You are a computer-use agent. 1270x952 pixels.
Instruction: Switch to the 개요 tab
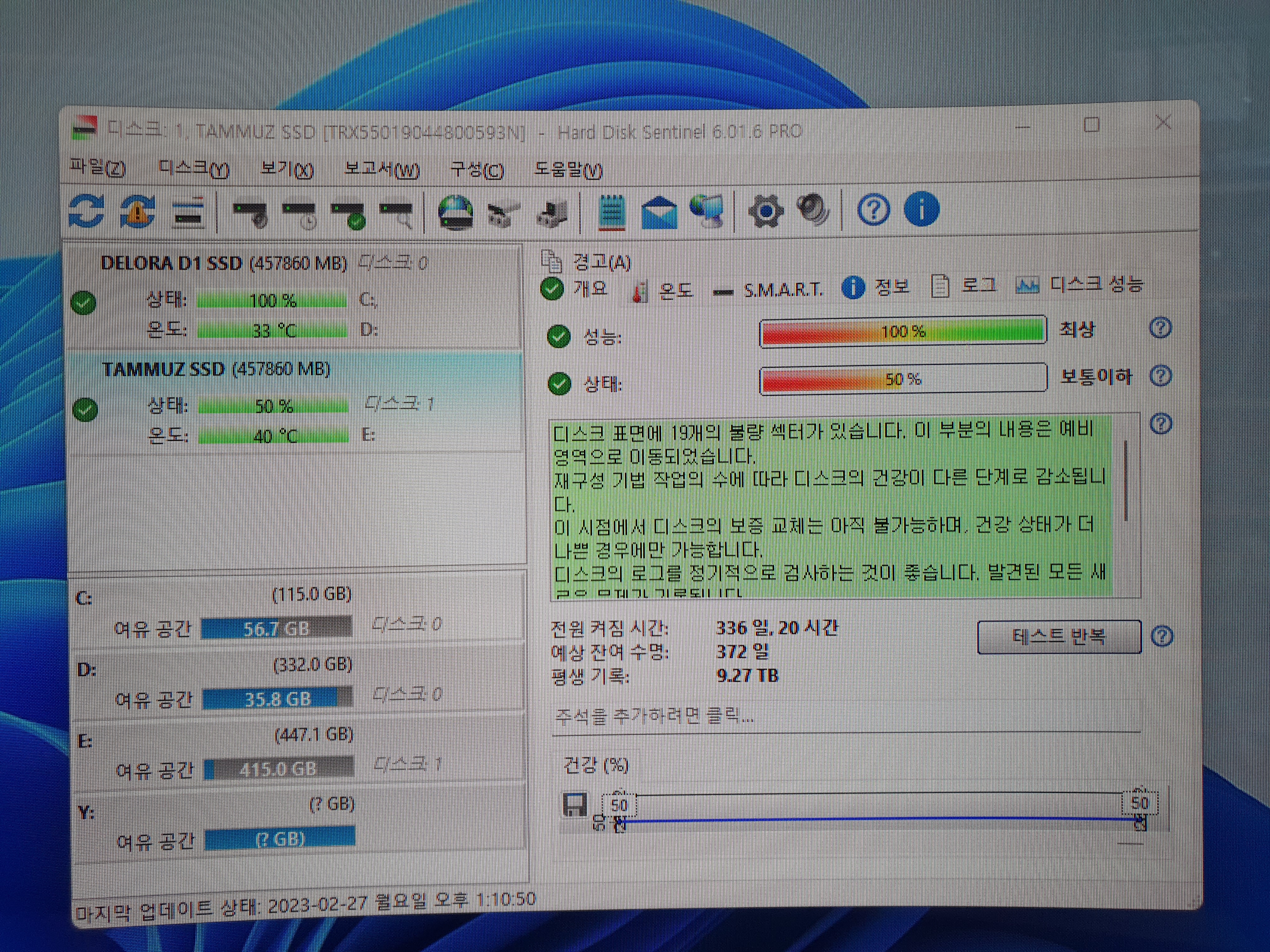coord(574,288)
